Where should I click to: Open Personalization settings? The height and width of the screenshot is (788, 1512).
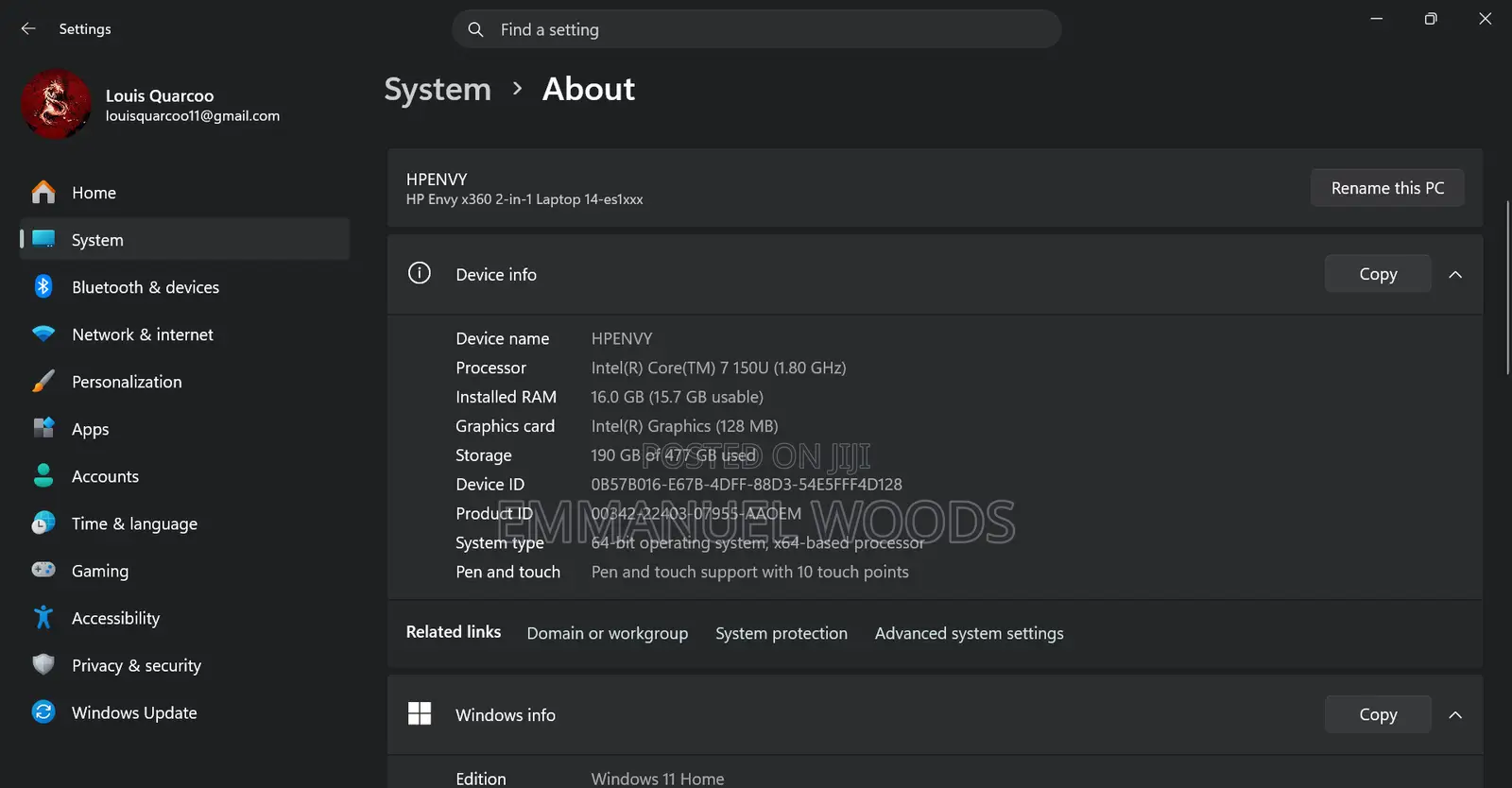(x=184, y=381)
